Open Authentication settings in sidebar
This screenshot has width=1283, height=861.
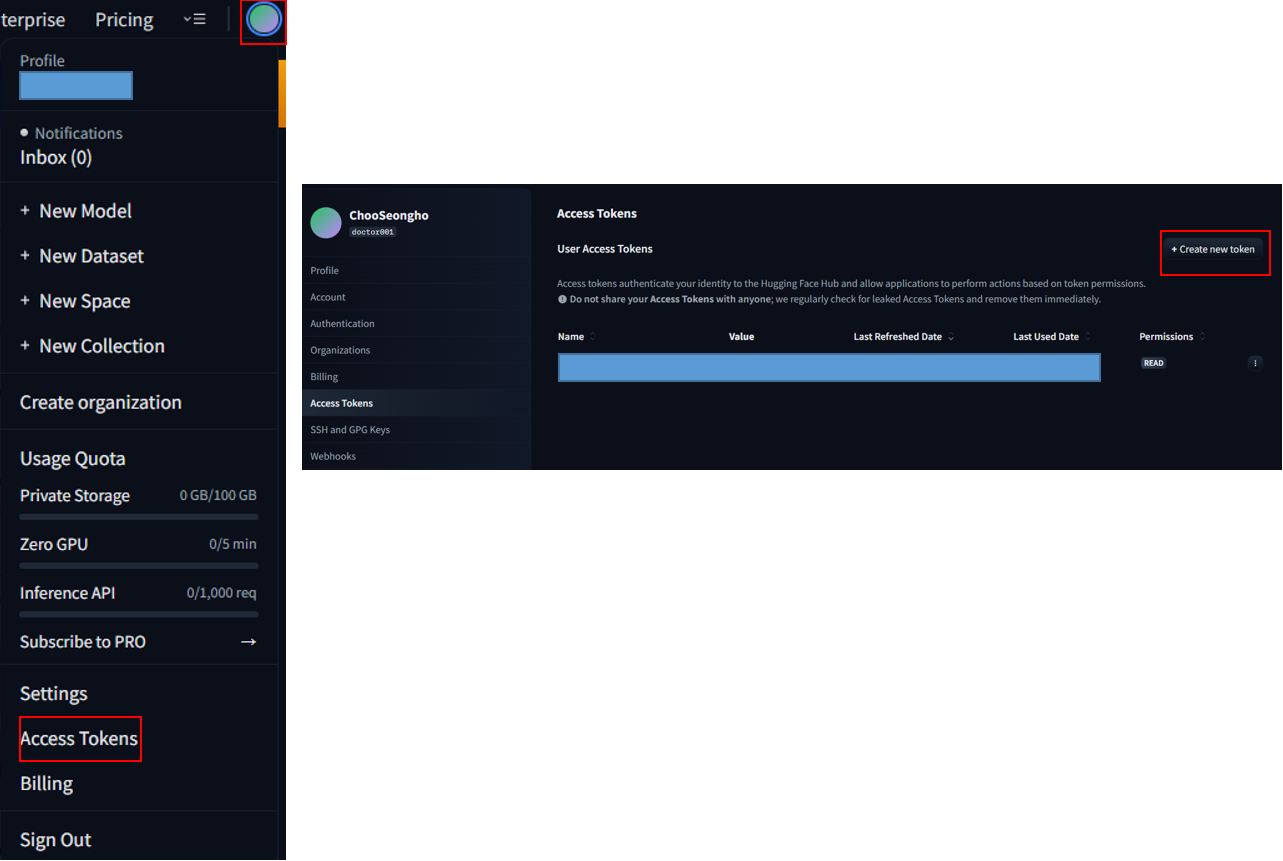[343, 324]
